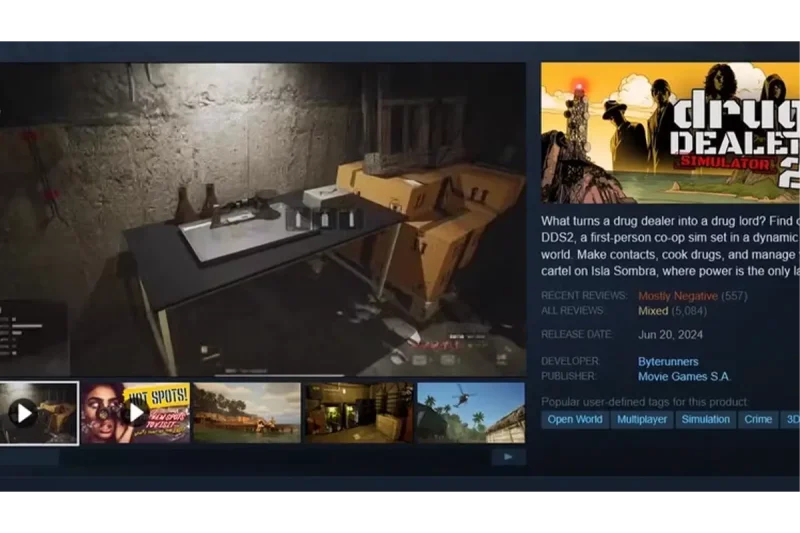Viewport: 800px width, 533px height.
Task: Click the Mostly Negative recent reviews summary
Action: pos(678,296)
